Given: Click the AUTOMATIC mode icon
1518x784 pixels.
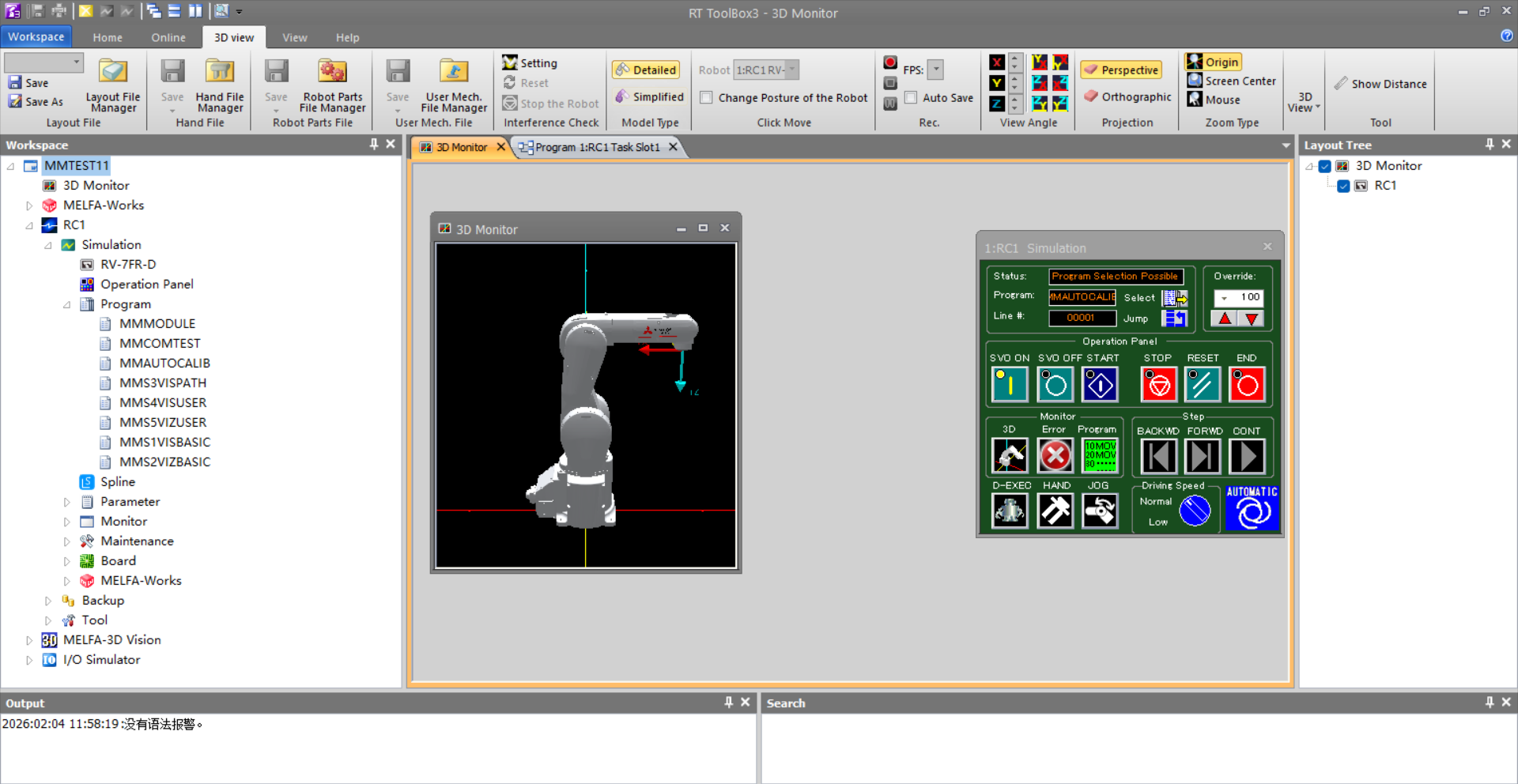Looking at the screenshot, I should (1252, 508).
